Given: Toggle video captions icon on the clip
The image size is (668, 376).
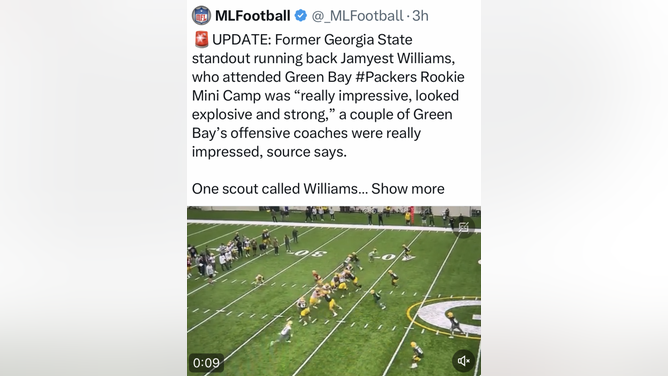Looking at the screenshot, I should (x=464, y=227).
